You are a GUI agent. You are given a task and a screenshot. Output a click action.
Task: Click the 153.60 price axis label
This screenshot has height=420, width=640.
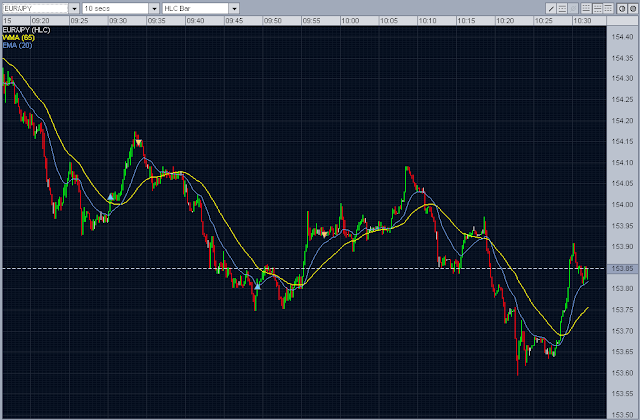pyautogui.click(x=622, y=373)
